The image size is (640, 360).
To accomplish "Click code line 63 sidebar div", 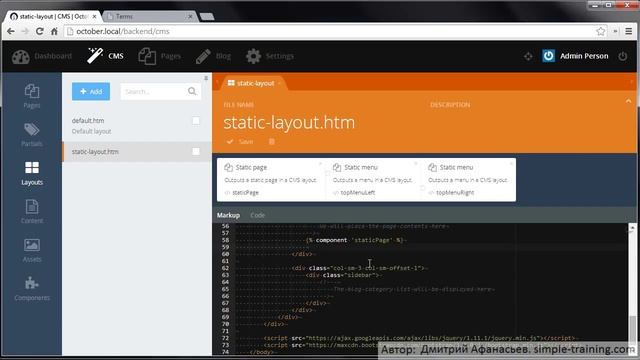I will (344, 275).
